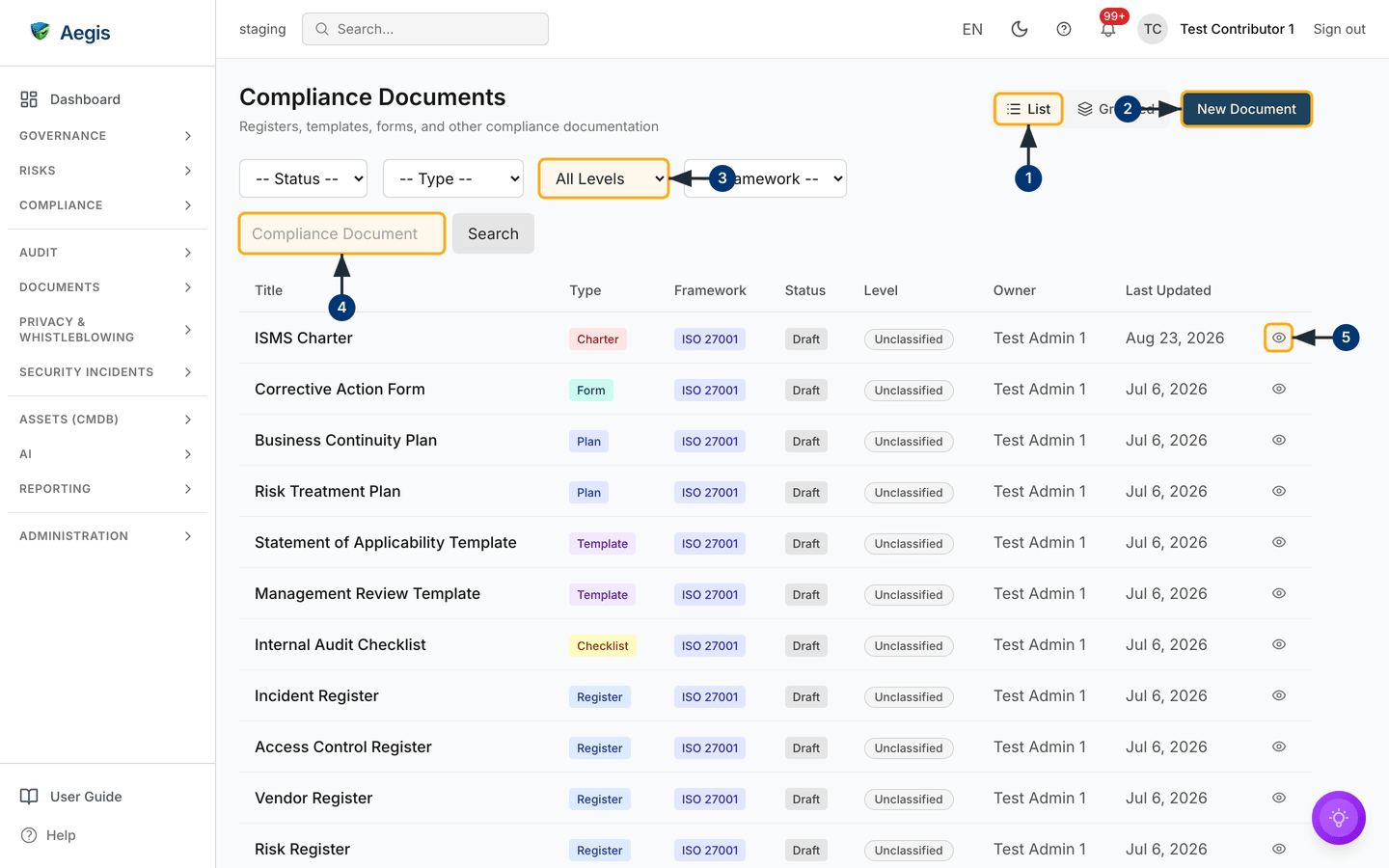Viewport: 1389px width, 868px height.
Task: Expand the Compliance sidebar section
Action: tap(107, 205)
